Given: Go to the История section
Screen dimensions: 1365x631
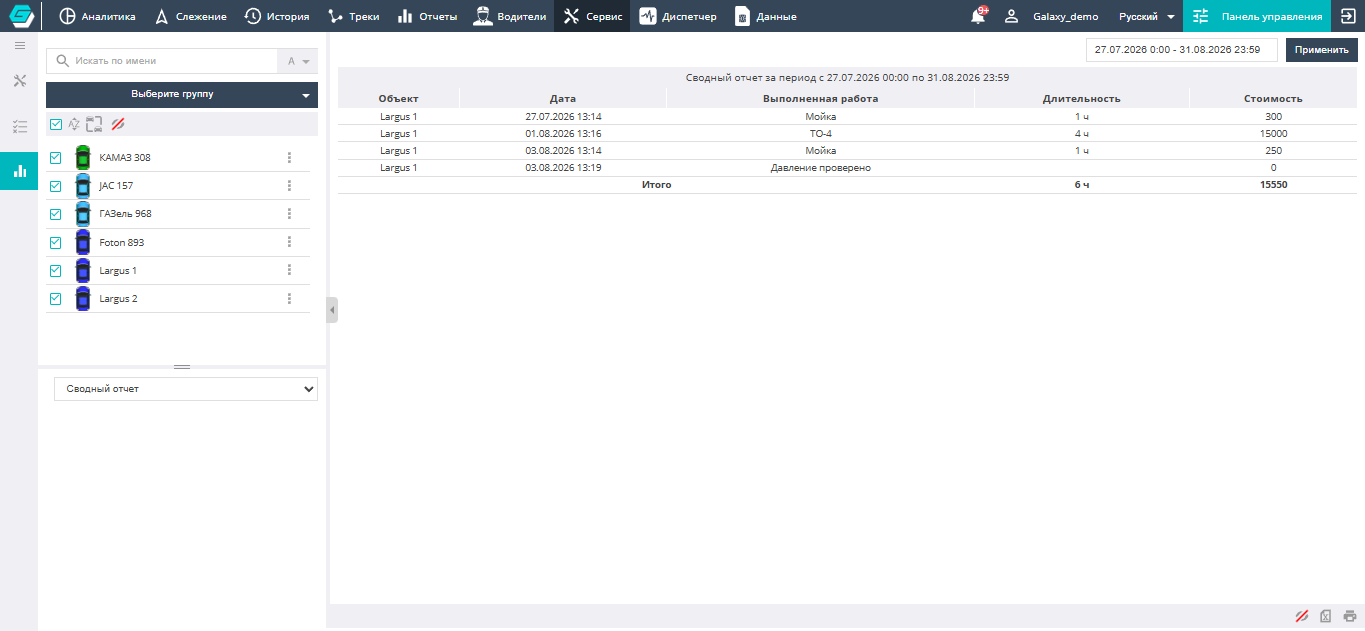Looking at the screenshot, I should [277, 16].
